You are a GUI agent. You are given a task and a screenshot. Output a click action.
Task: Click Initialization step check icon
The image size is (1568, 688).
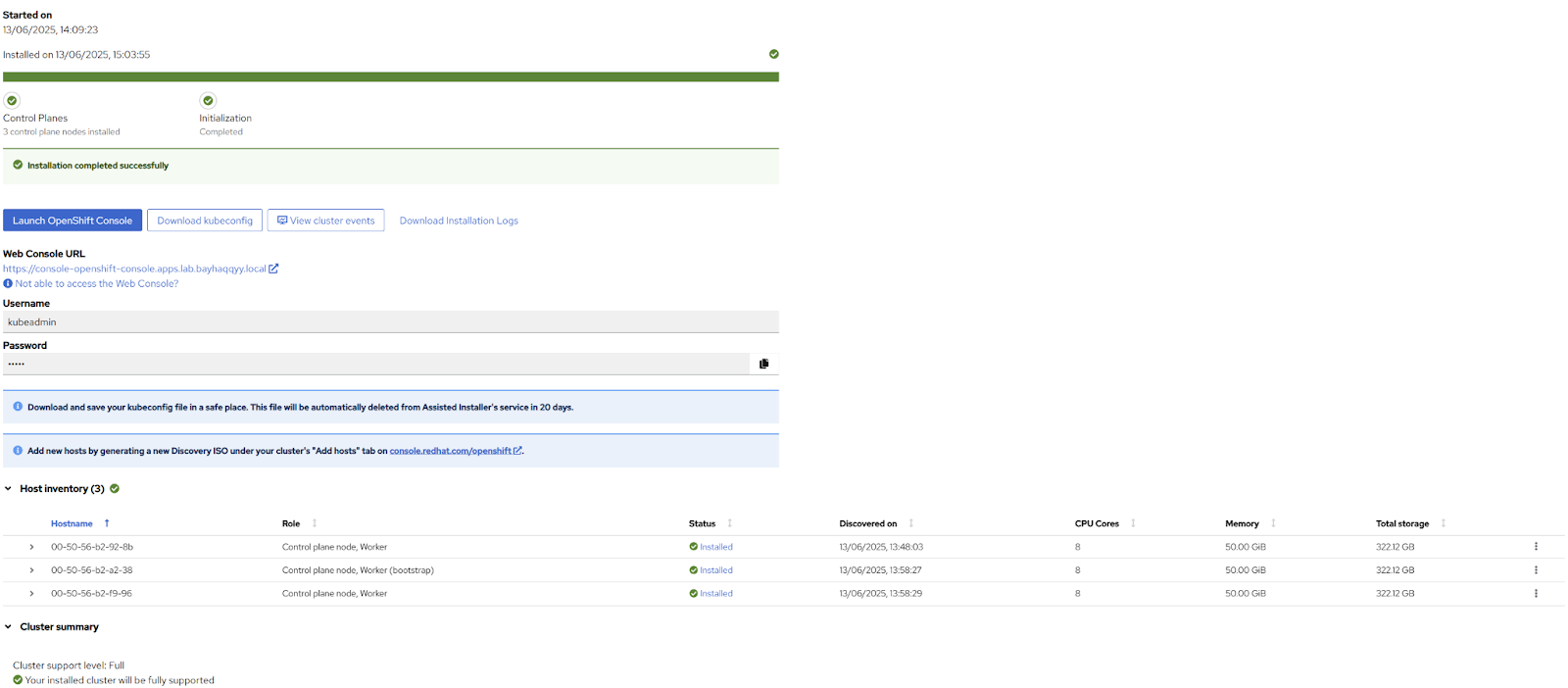[x=208, y=100]
